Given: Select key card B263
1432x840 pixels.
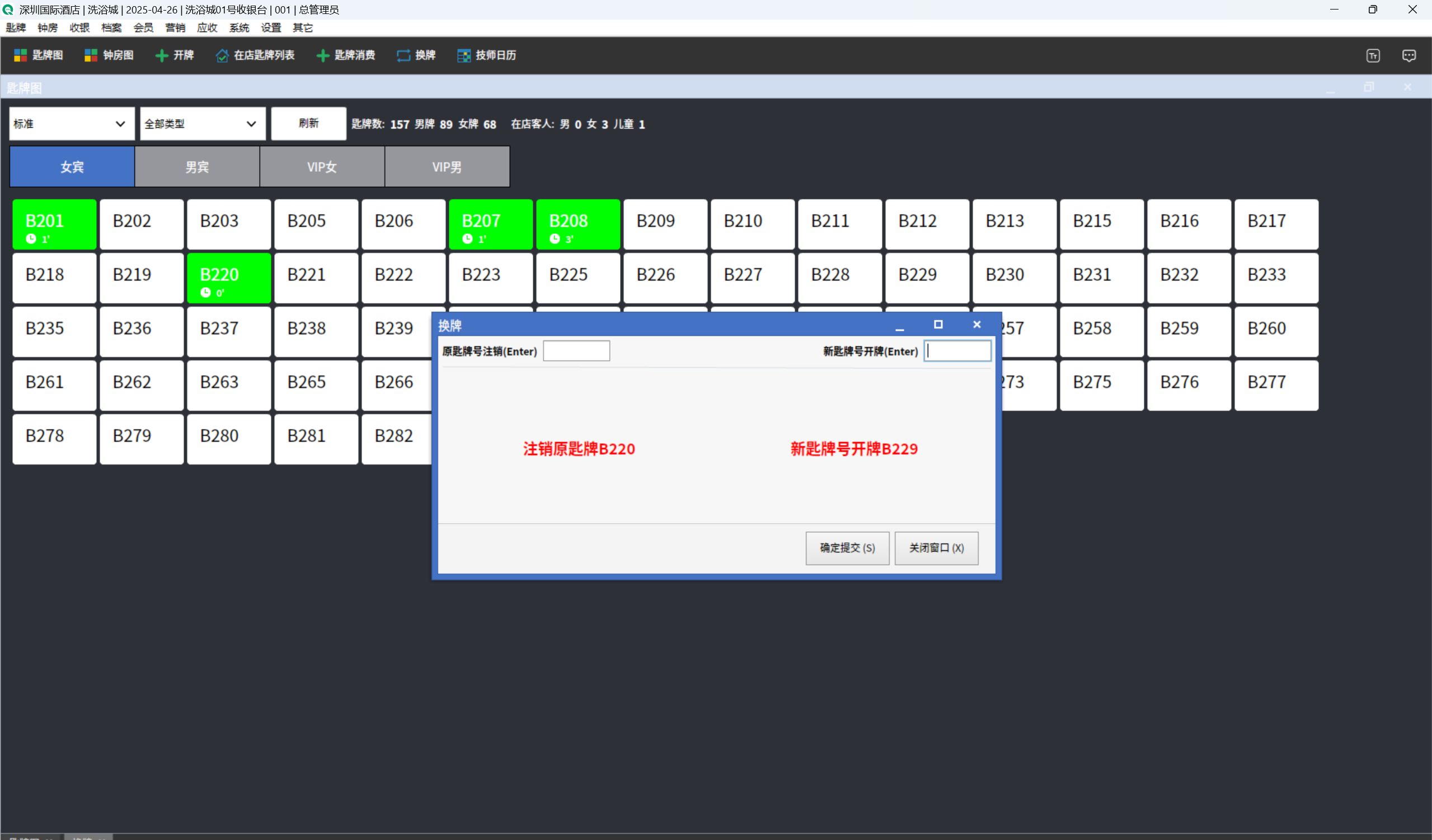Looking at the screenshot, I should pos(229,386).
